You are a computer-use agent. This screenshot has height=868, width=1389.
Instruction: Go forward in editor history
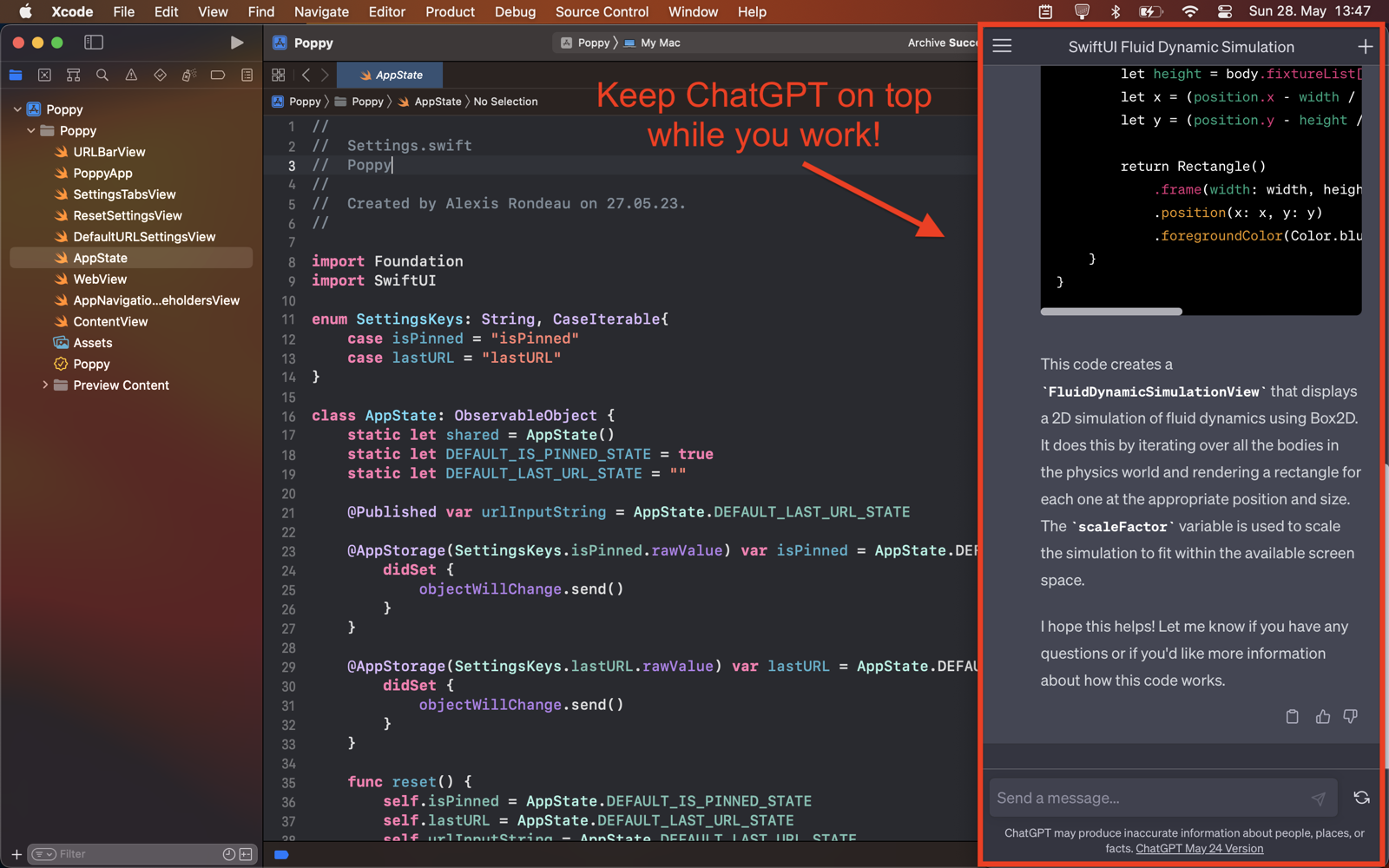click(325, 76)
